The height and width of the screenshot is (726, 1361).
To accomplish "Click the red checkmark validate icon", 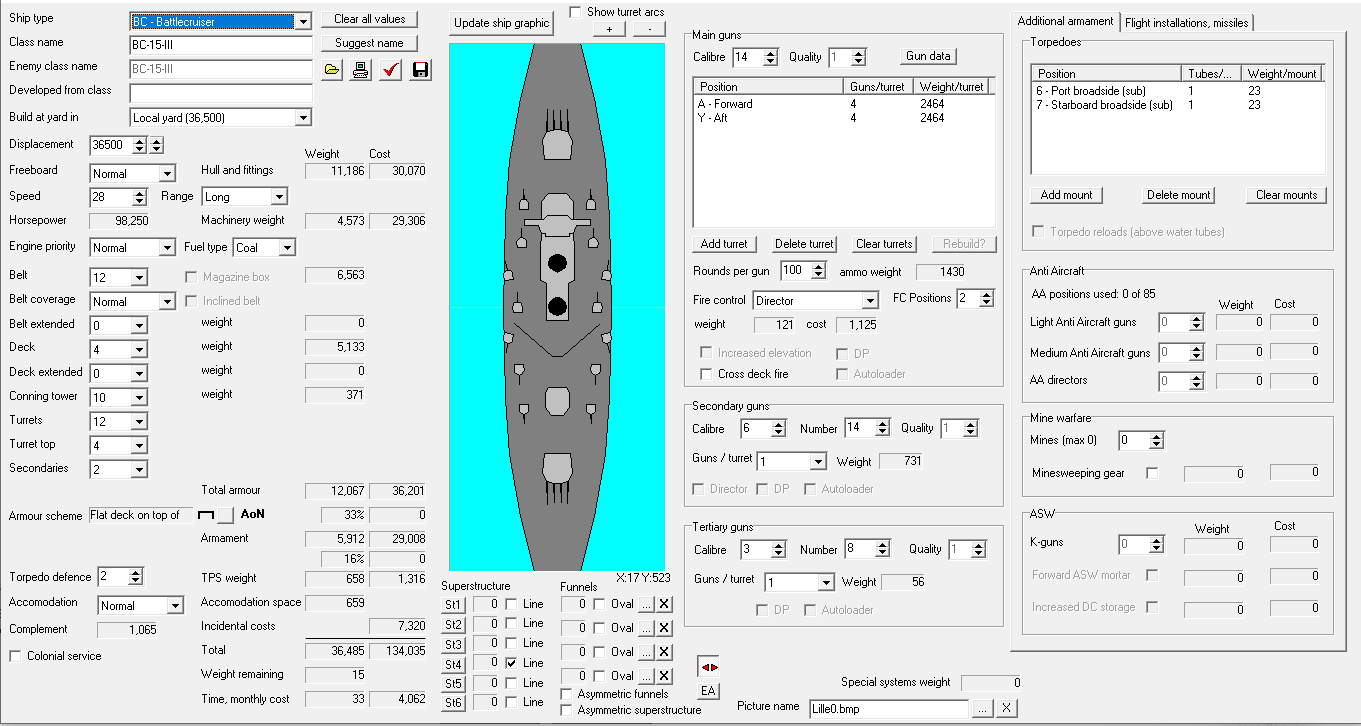I will pyautogui.click(x=391, y=70).
